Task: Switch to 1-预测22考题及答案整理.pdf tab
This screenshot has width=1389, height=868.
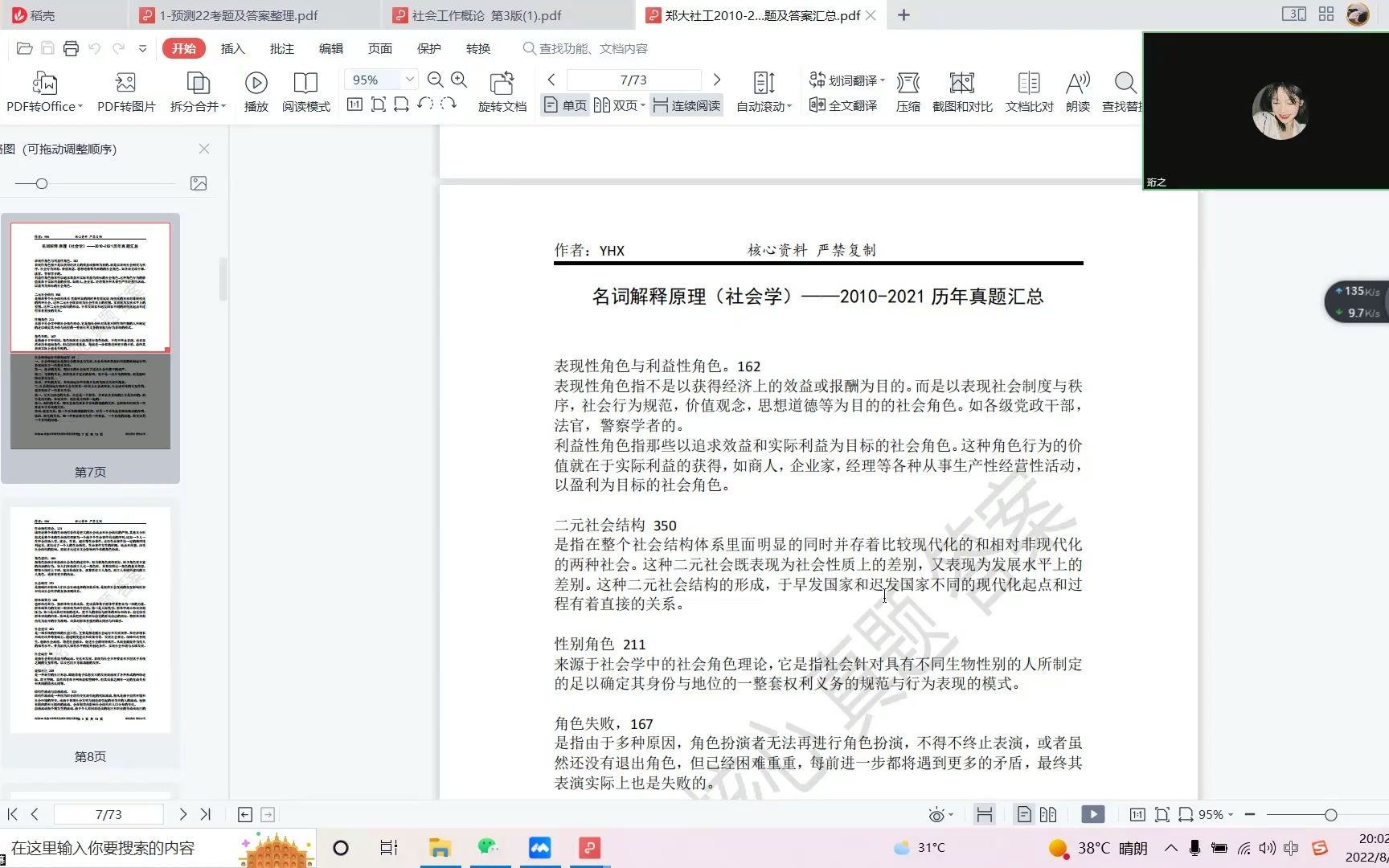Action: [253, 15]
